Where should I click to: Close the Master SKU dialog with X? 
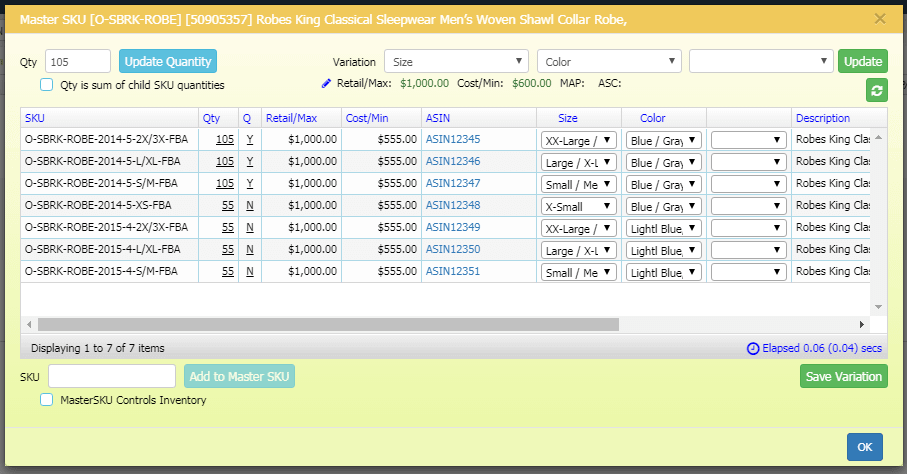point(880,18)
